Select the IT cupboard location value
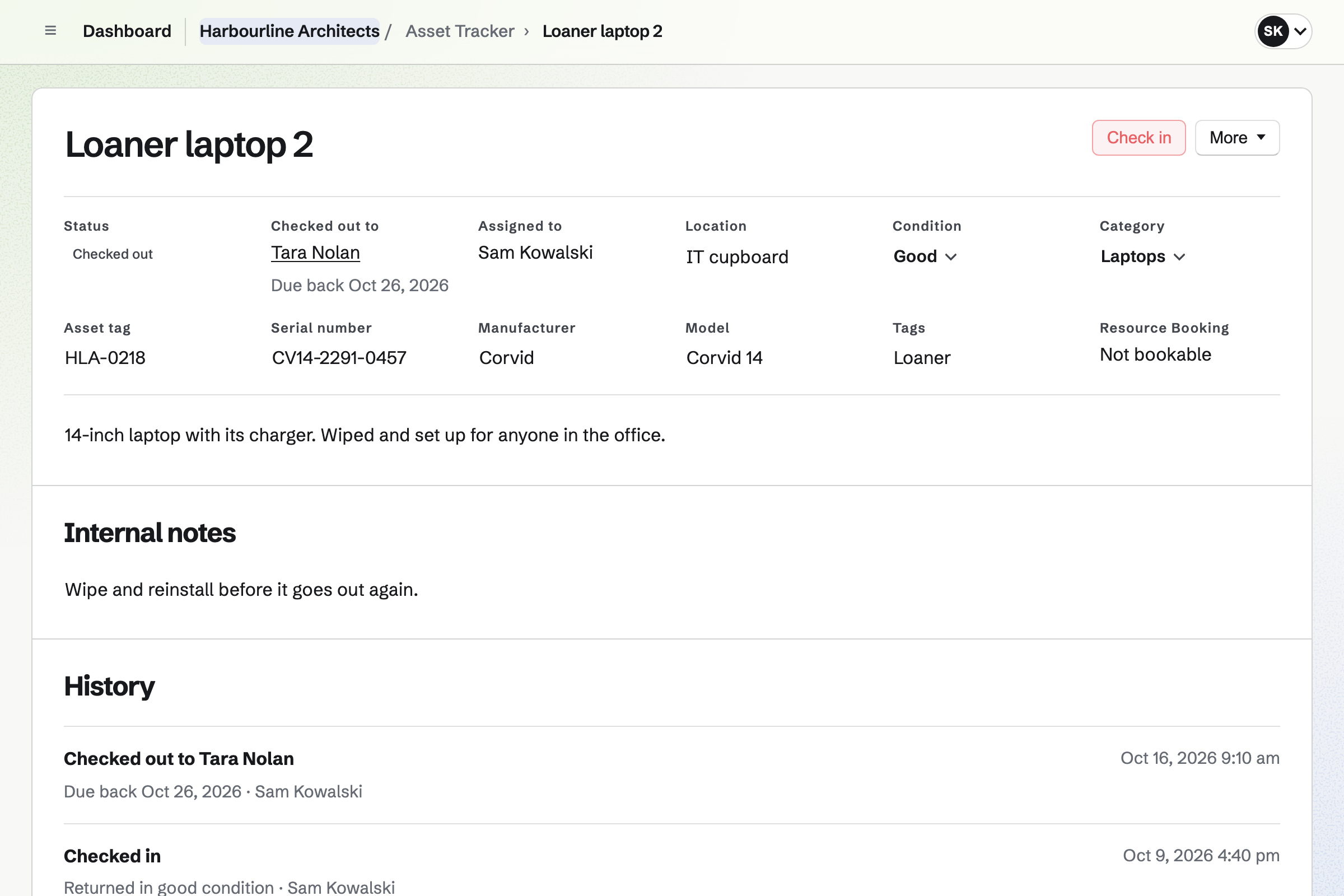 [x=737, y=257]
